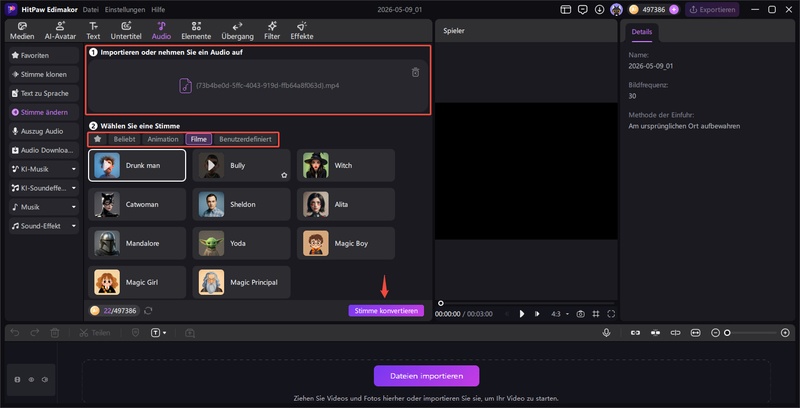Switch to the Animation voice tab

tap(163, 139)
